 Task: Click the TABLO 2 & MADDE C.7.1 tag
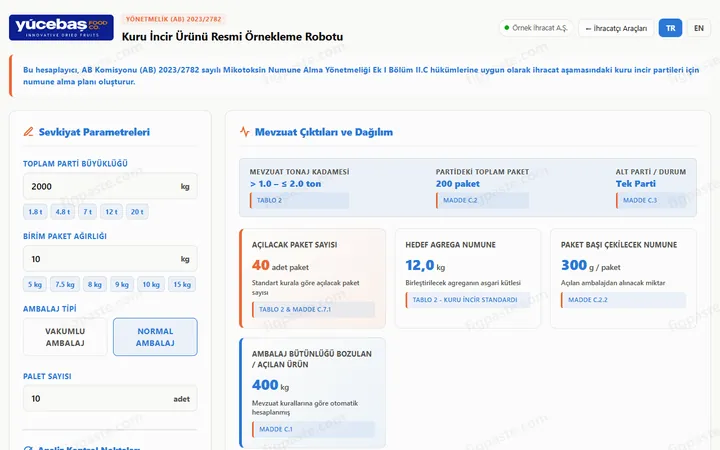click(x=313, y=309)
